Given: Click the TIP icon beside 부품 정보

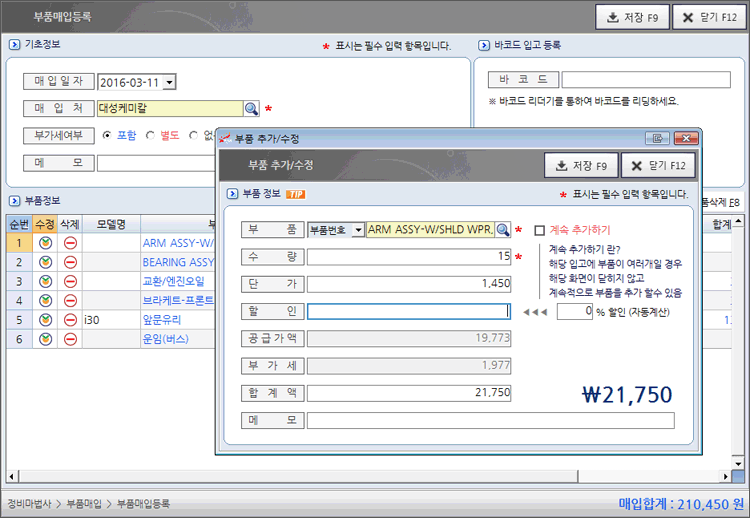Looking at the screenshot, I should tap(295, 194).
